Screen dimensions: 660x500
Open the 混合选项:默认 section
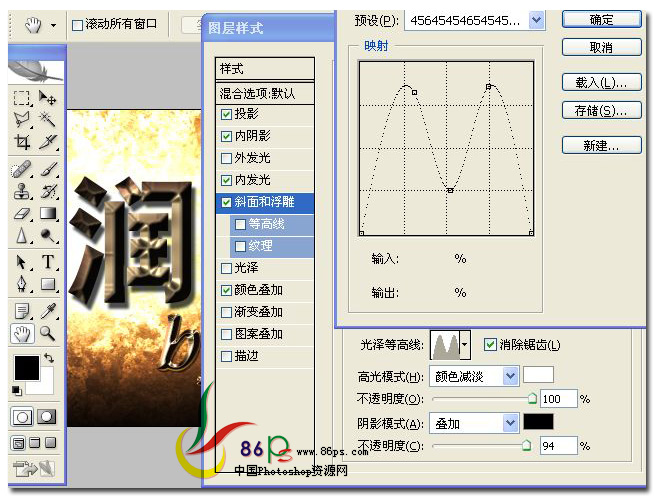pyautogui.click(x=265, y=93)
